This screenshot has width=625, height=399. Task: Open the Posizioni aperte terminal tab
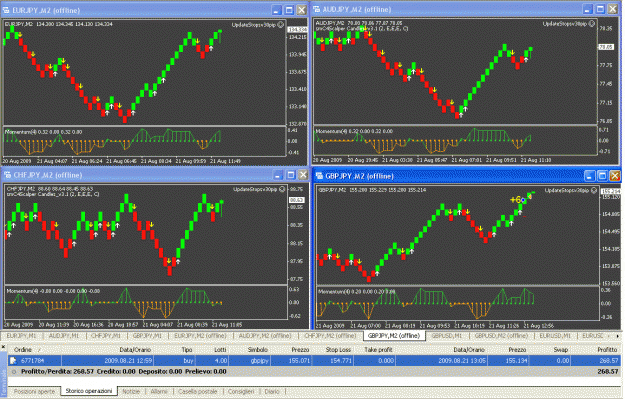click(34, 392)
